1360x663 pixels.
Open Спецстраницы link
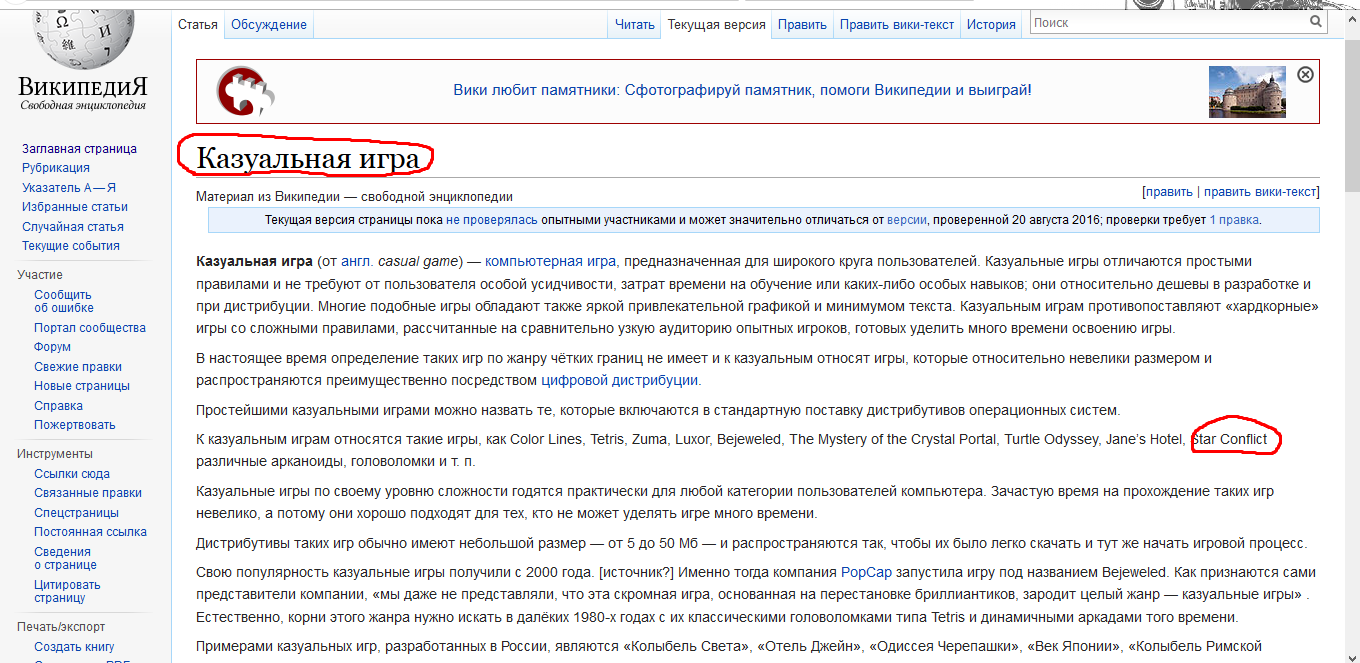[x=76, y=513]
